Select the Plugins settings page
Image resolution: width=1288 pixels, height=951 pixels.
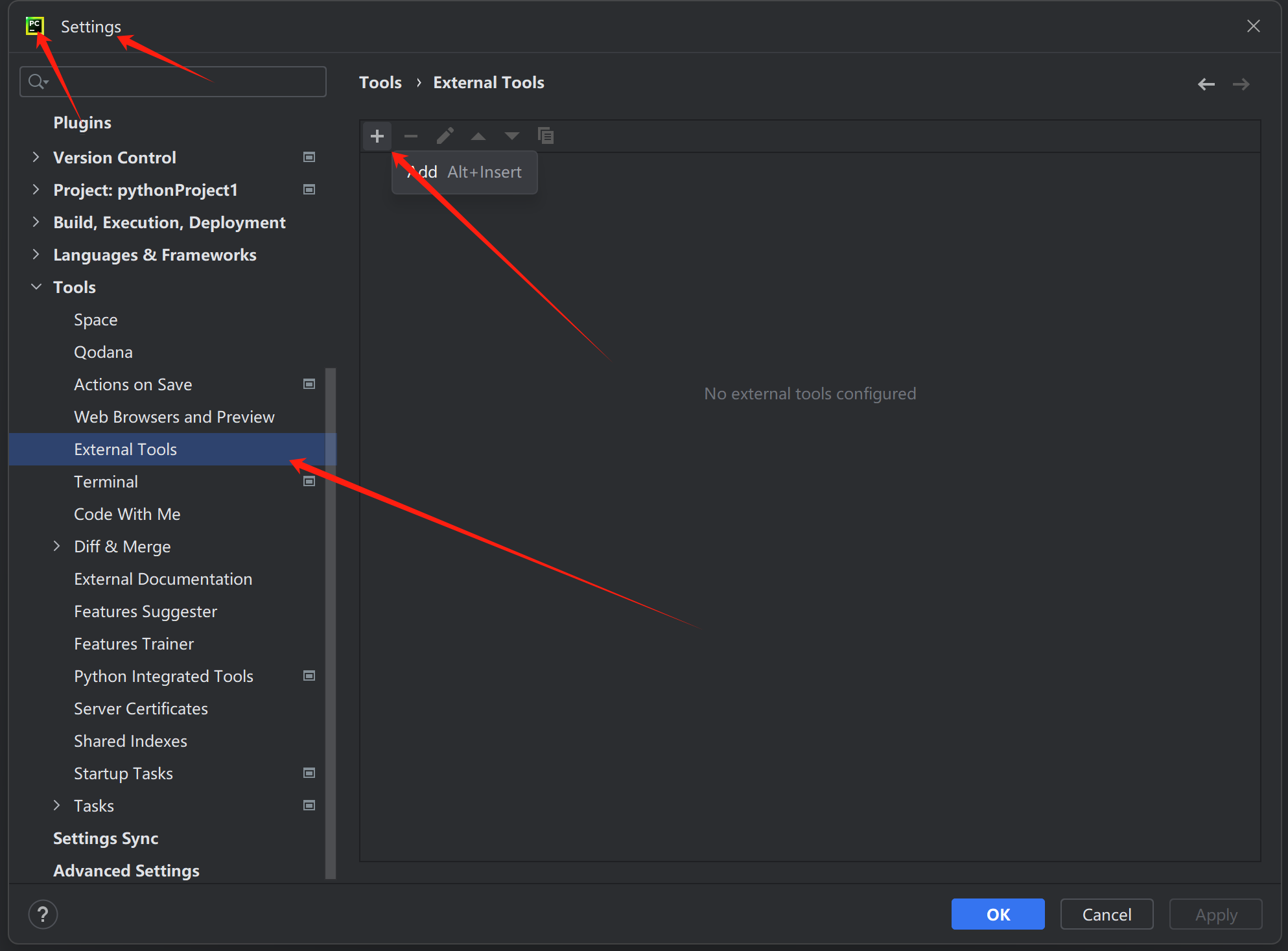click(82, 123)
